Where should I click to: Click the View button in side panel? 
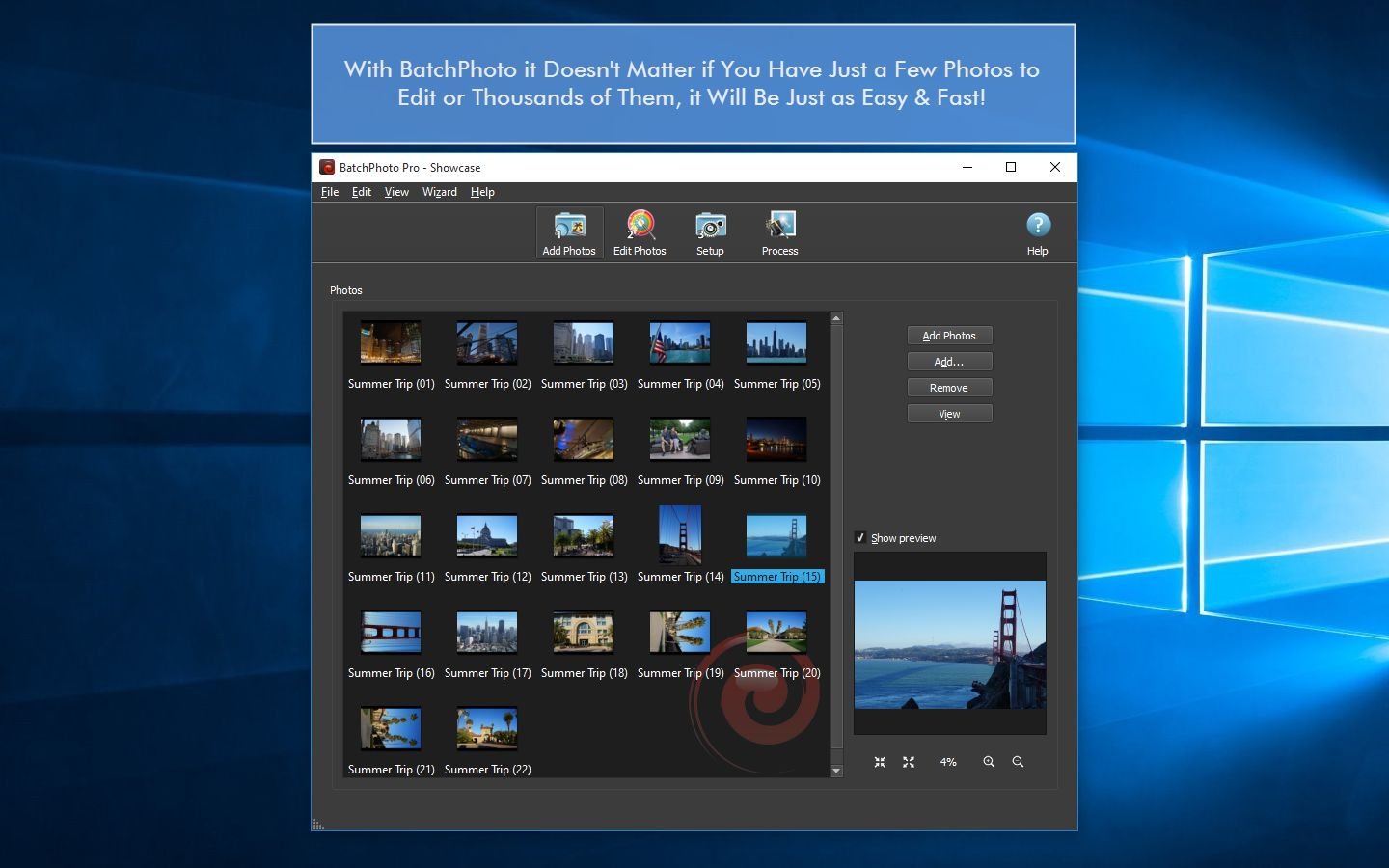point(949,414)
